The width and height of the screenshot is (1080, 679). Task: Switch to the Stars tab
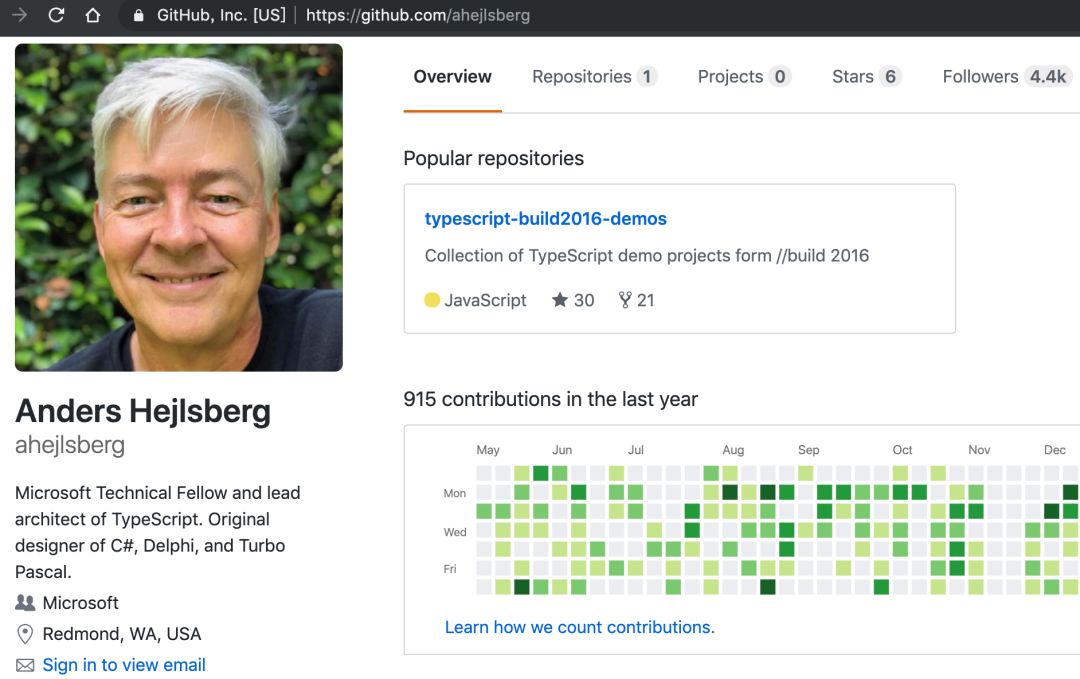866,76
